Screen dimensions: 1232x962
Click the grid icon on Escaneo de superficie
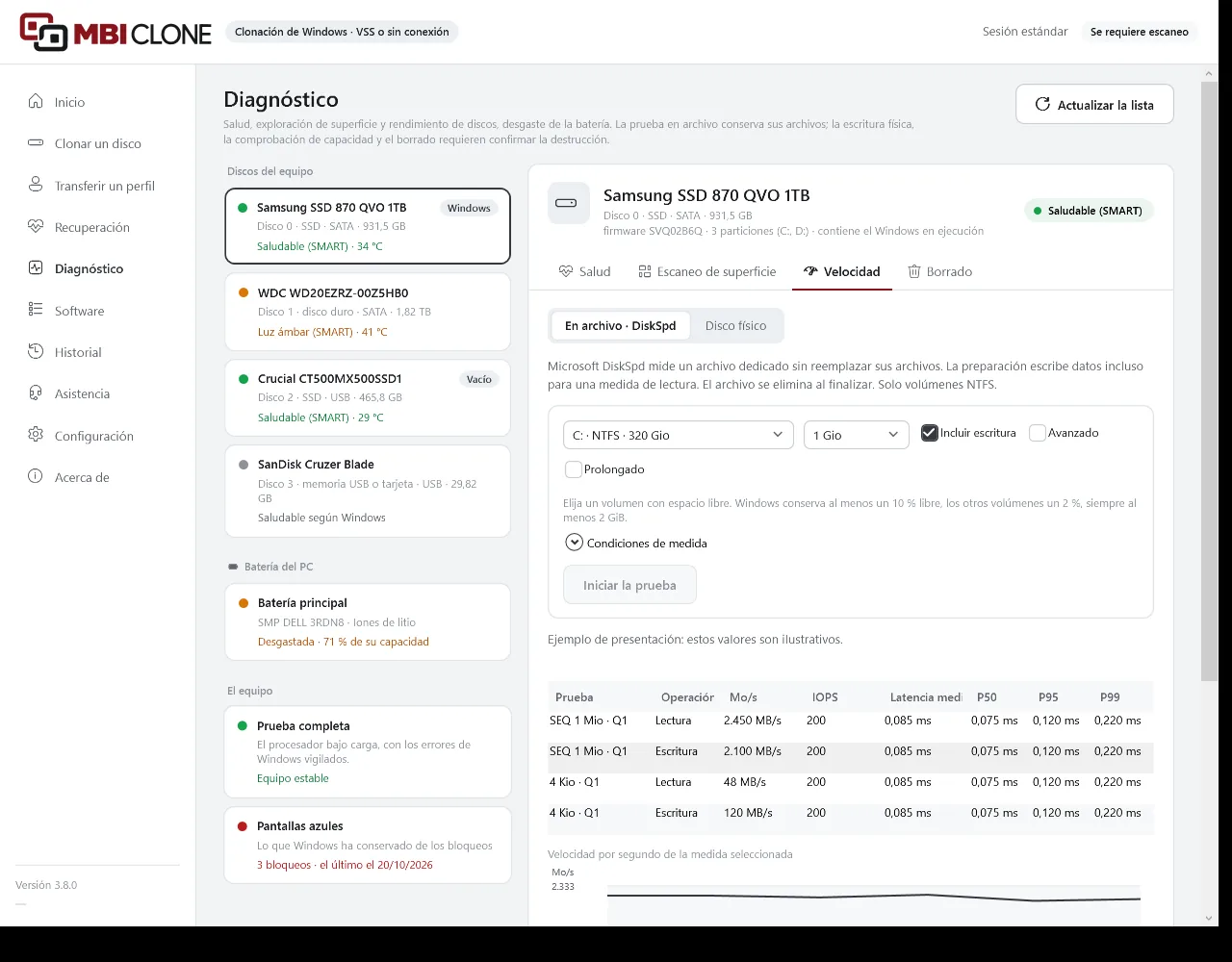(645, 271)
